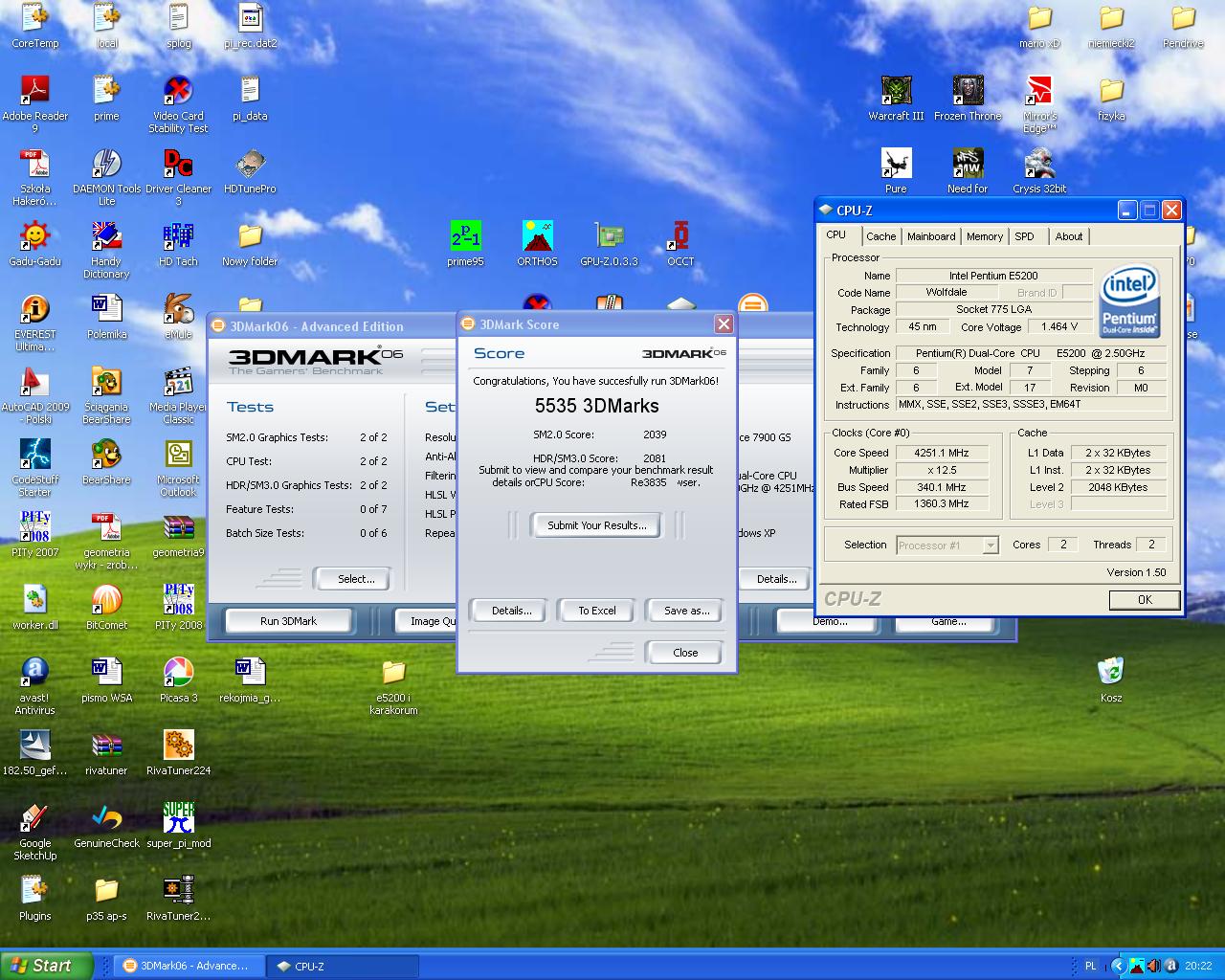1225x980 pixels.
Task: Launch RivaTuner224 installer icon
Action: (178, 752)
